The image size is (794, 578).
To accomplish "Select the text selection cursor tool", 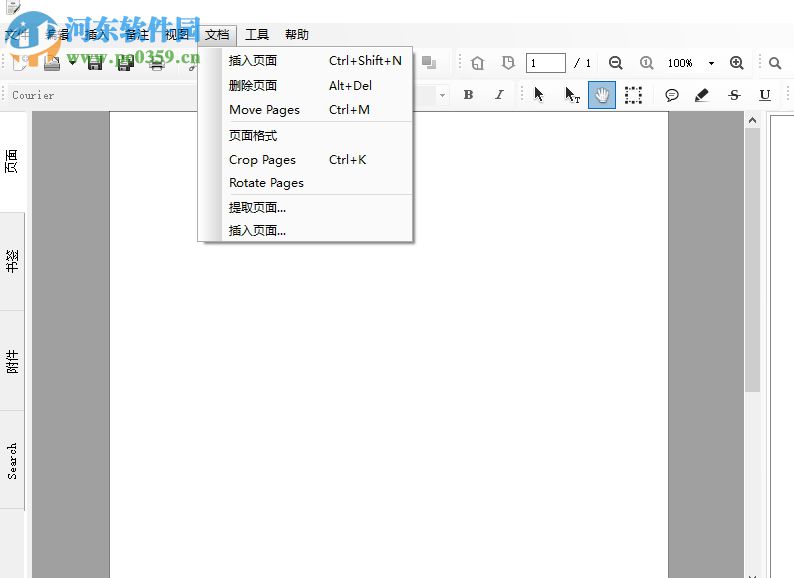I will tap(572, 94).
